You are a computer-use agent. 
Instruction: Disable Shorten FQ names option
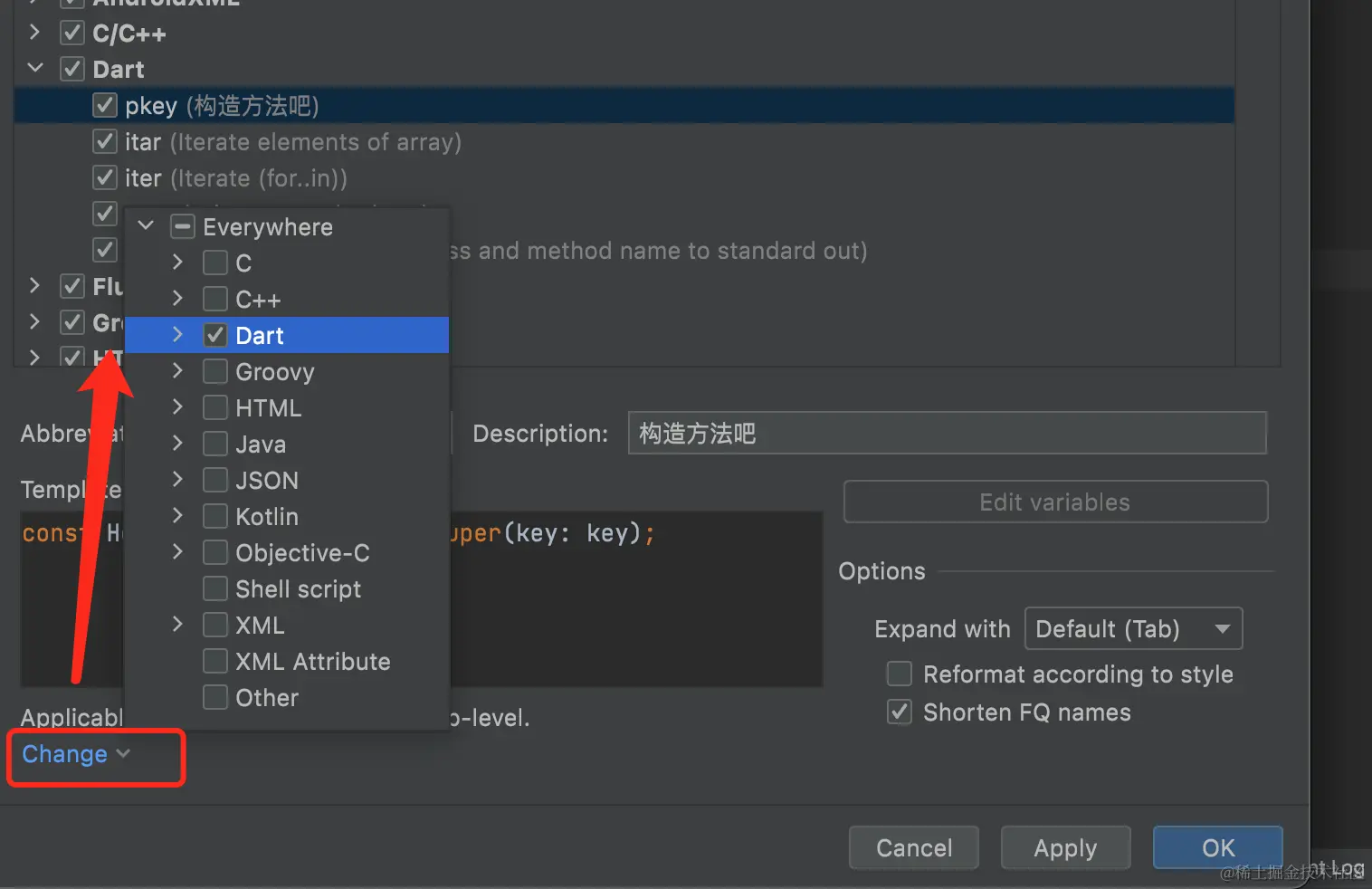[900, 712]
